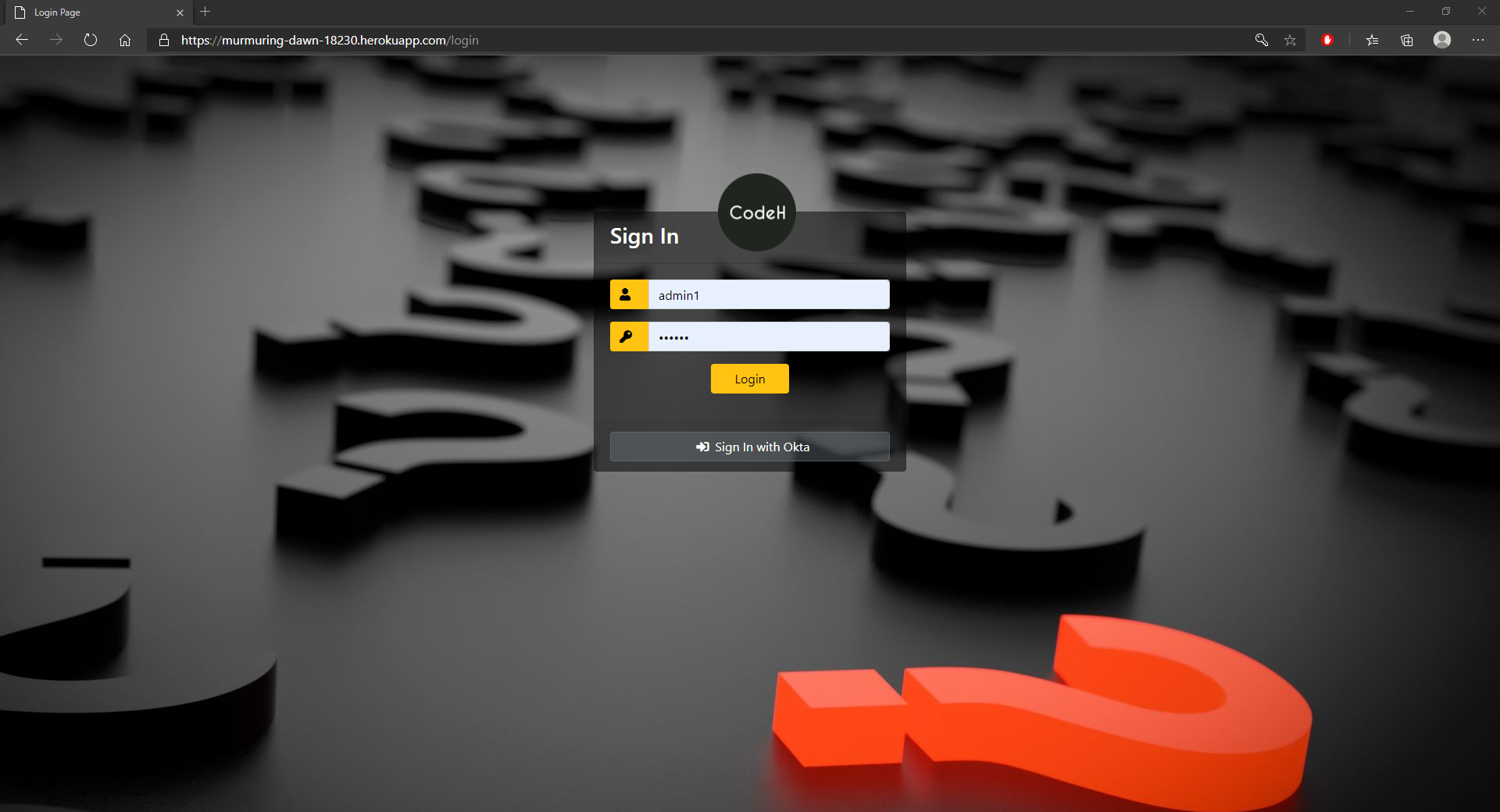Click the yellow Login button

click(x=750, y=379)
